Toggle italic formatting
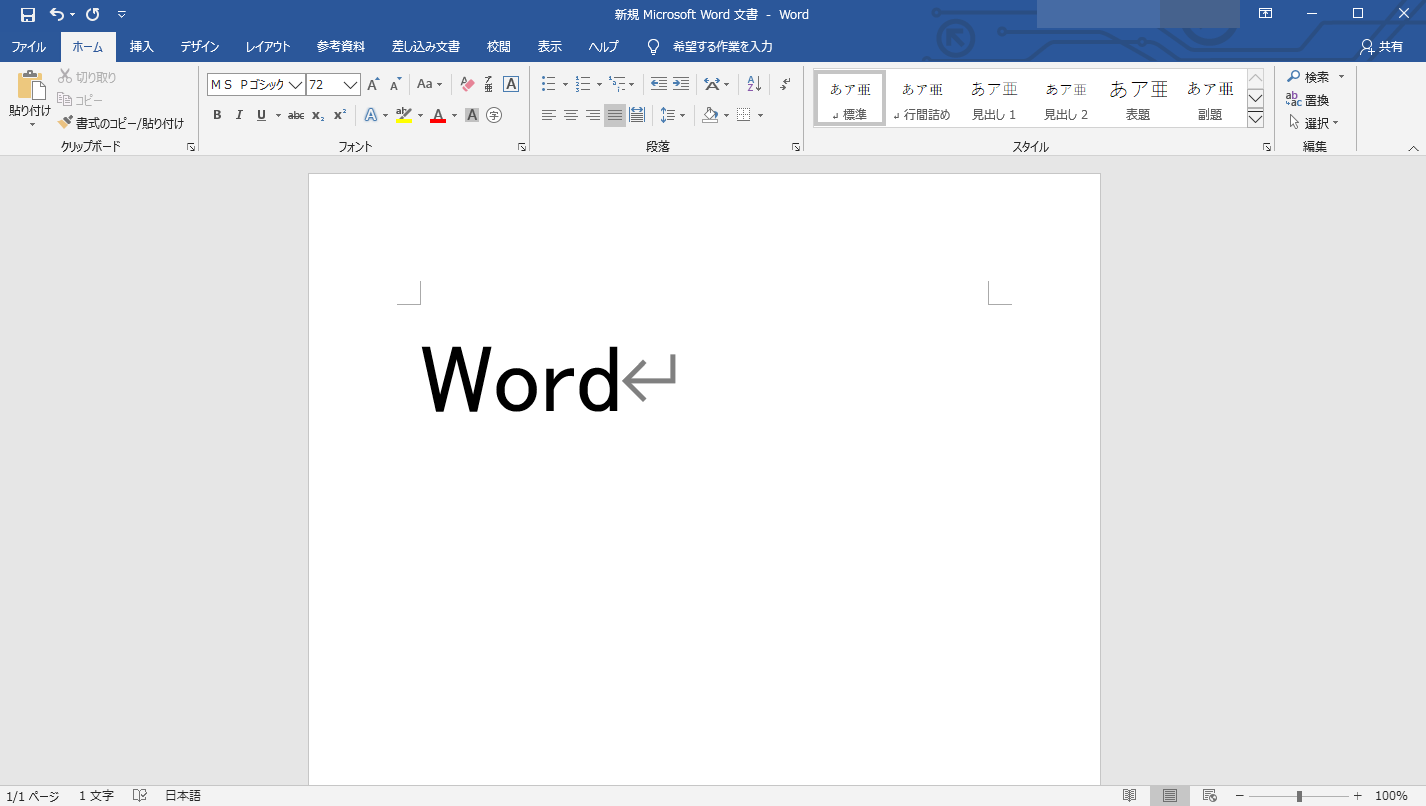Image resolution: width=1426 pixels, height=806 pixels. tap(239, 115)
